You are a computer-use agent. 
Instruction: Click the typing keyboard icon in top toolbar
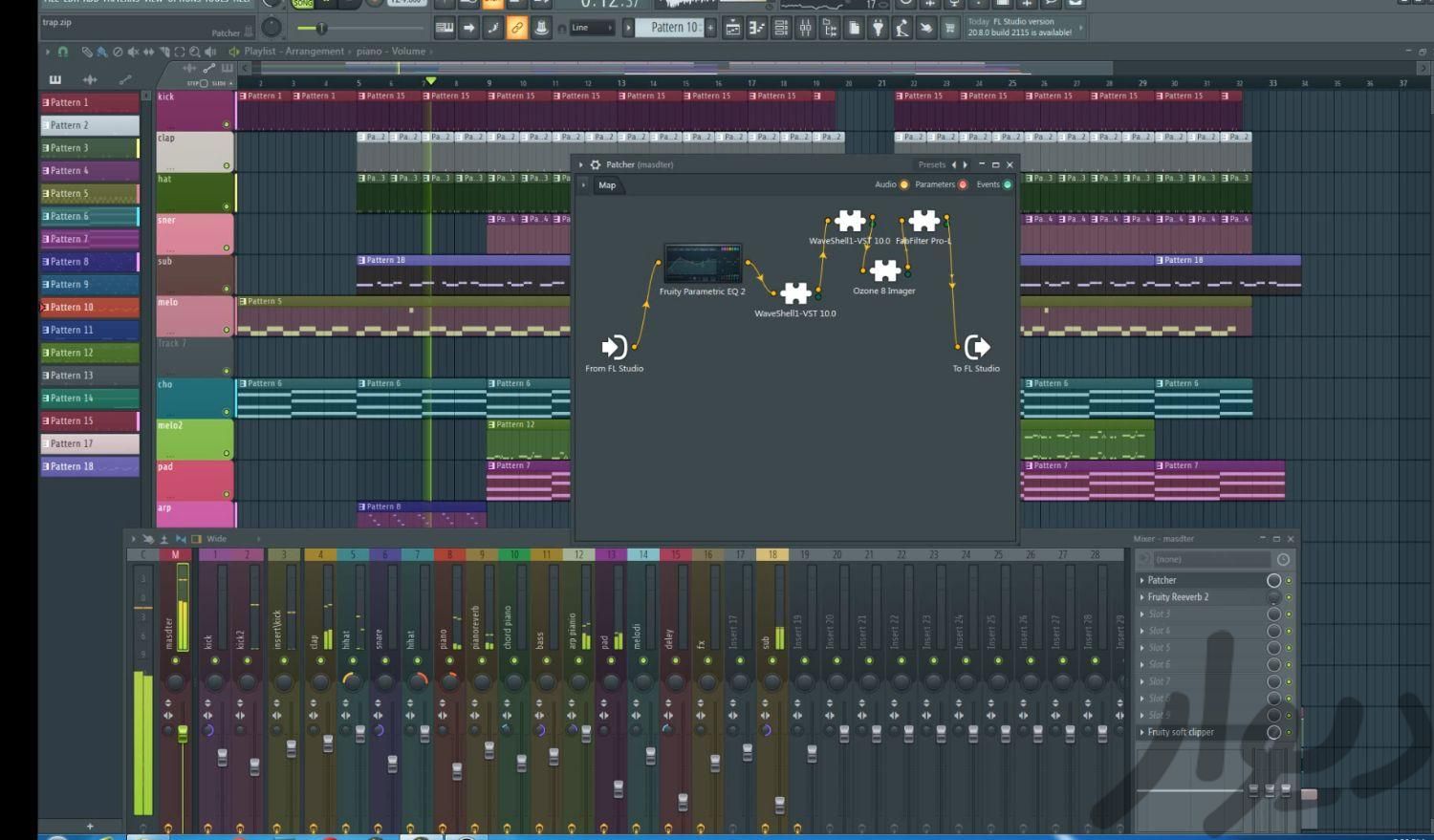pos(444,28)
